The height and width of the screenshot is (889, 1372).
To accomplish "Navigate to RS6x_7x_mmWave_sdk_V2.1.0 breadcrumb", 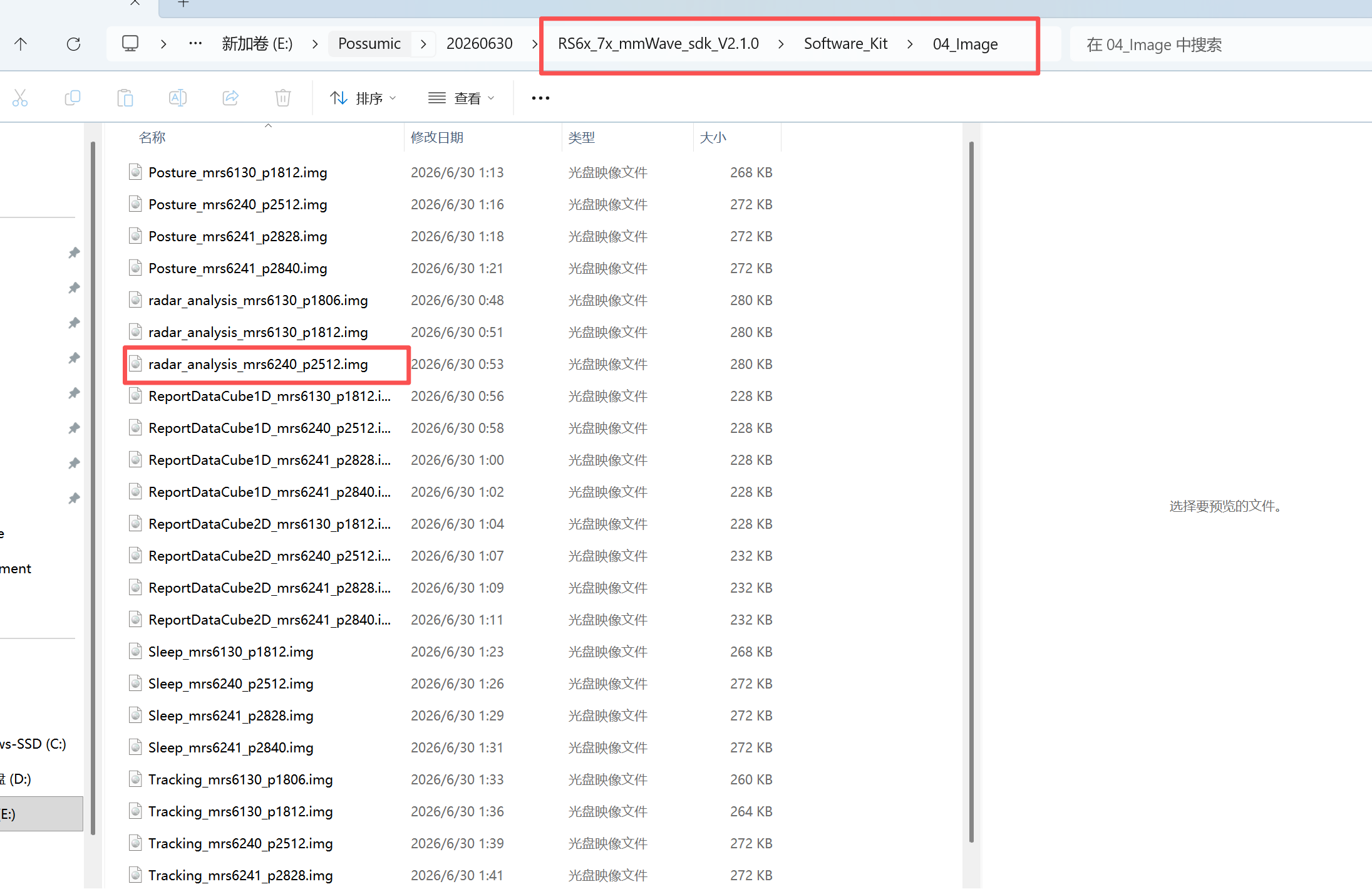I will 658,44.
